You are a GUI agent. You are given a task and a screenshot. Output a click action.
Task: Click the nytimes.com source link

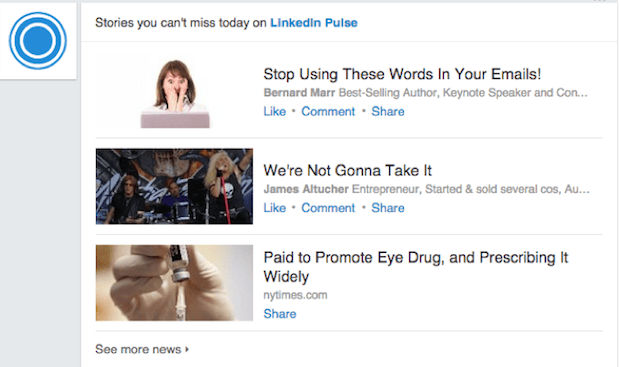pos(295,295)
